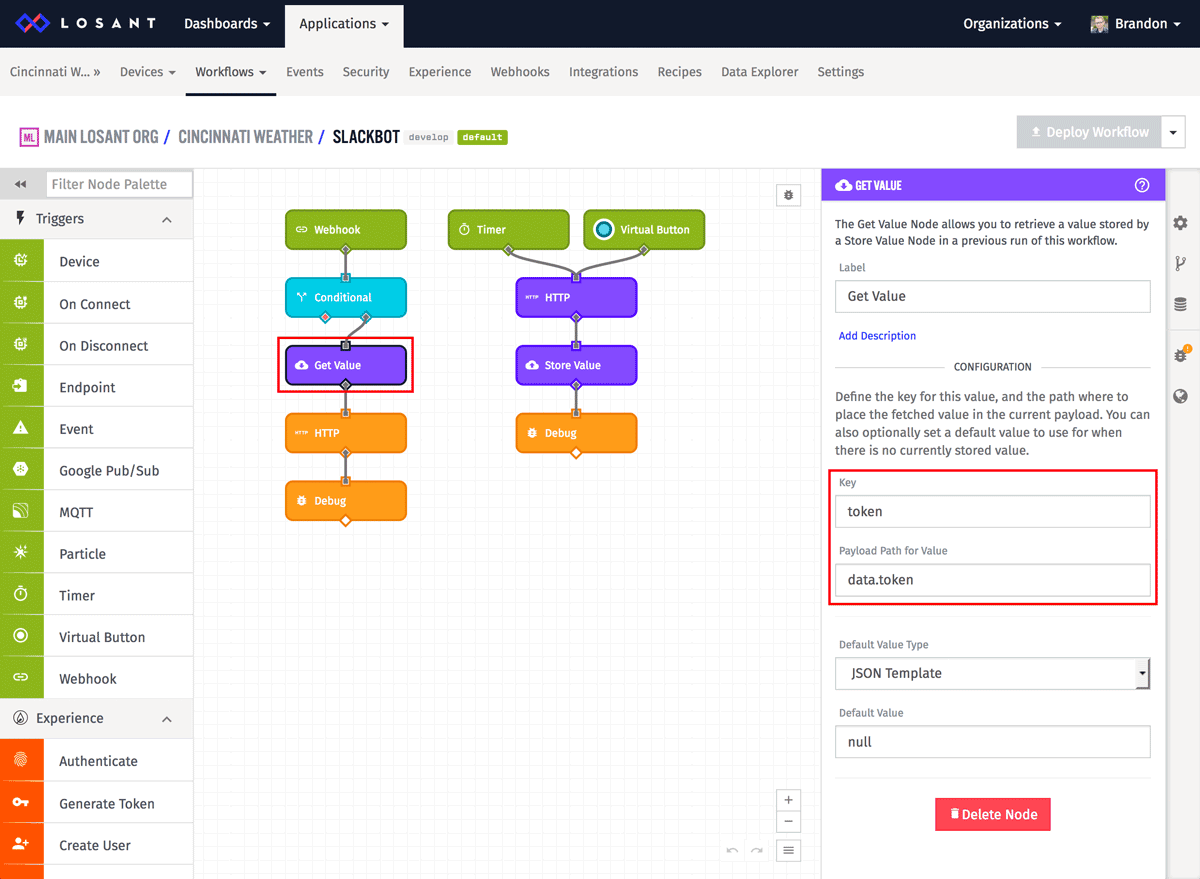Open the Organizations dropdown
Image resolution: width=1200 pixels, height=879 pixels.
click(1012, 23)
